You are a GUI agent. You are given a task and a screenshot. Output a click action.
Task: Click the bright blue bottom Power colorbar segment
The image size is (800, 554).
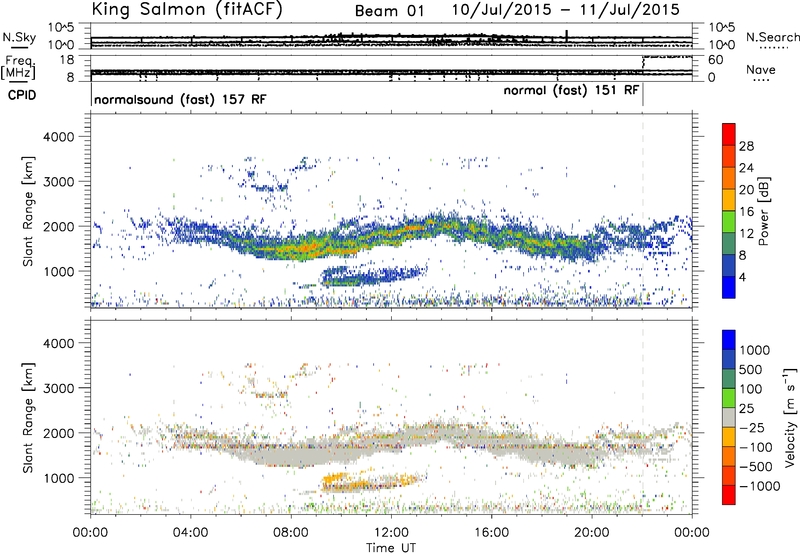click(x=729, y=287)
